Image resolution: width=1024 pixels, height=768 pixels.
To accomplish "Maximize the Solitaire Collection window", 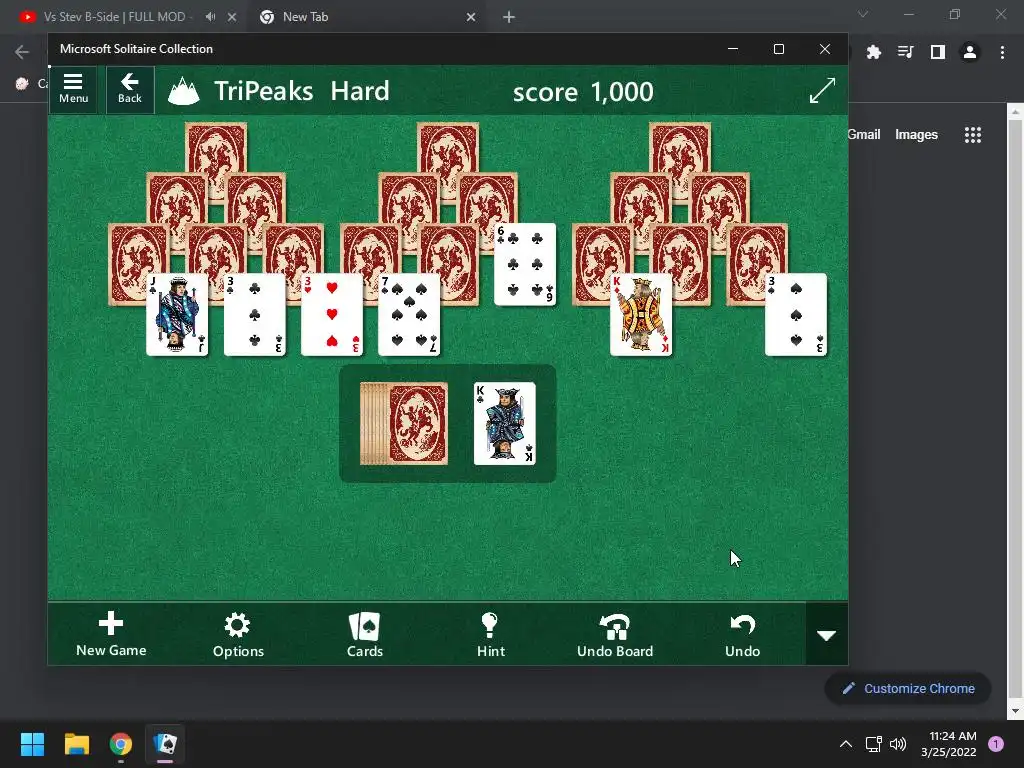I will tap(778, 49).
